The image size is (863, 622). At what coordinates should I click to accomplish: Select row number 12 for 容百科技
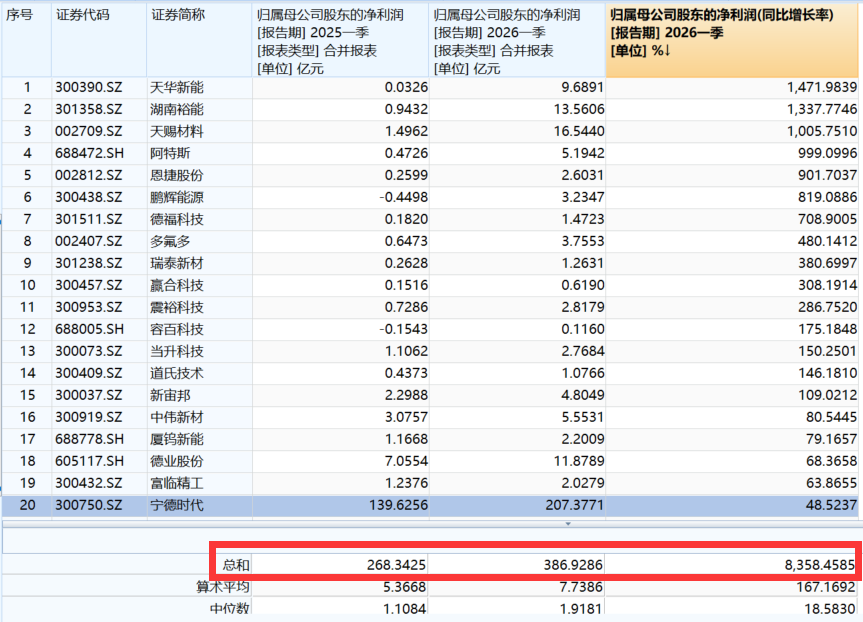26,329
